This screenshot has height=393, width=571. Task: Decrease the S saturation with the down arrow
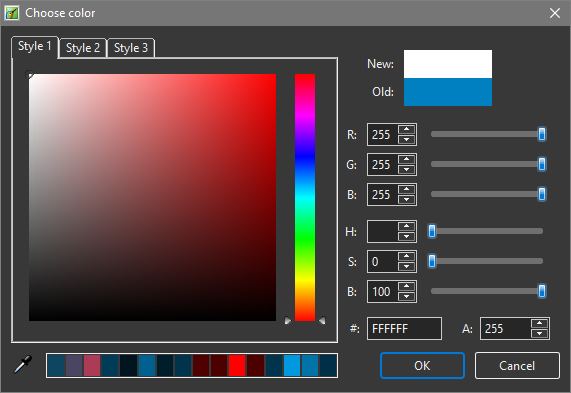click(x=406, y=267)
